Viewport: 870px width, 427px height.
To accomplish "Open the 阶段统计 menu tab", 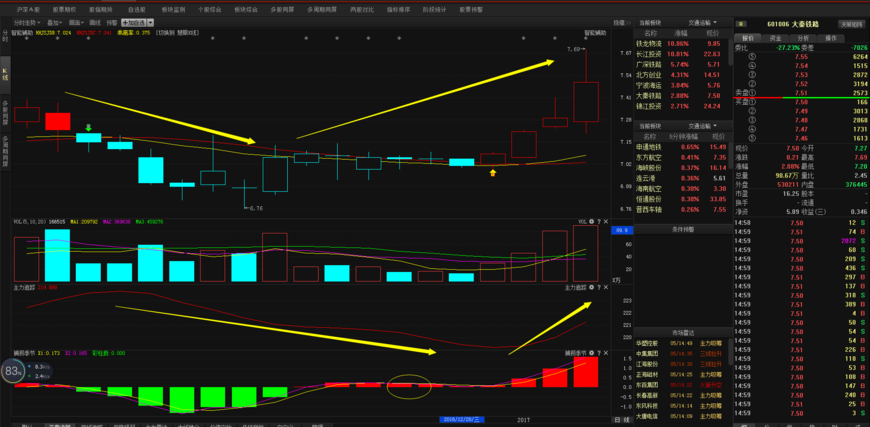I will pyautogui.click(x=434, y=9).
